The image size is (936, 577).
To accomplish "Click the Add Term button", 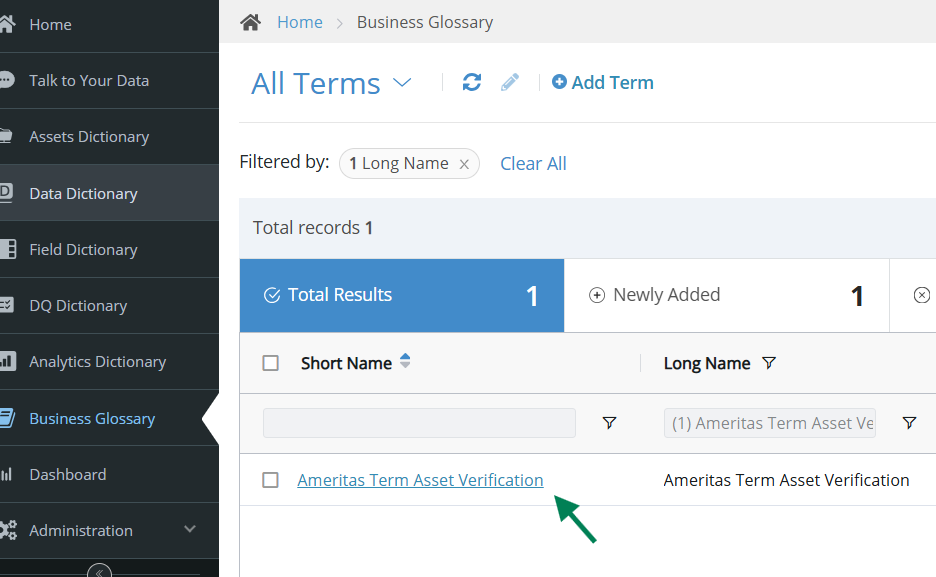I will 602,82.
